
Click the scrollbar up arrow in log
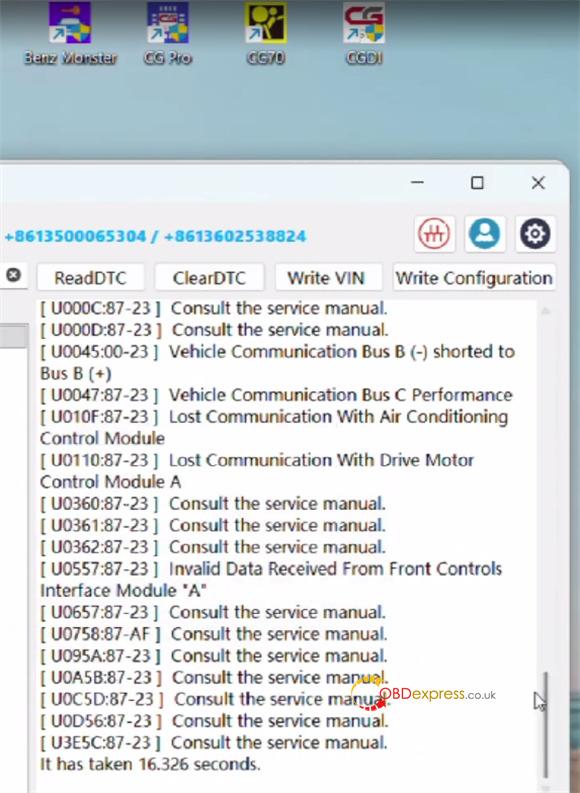click(546, 311)
